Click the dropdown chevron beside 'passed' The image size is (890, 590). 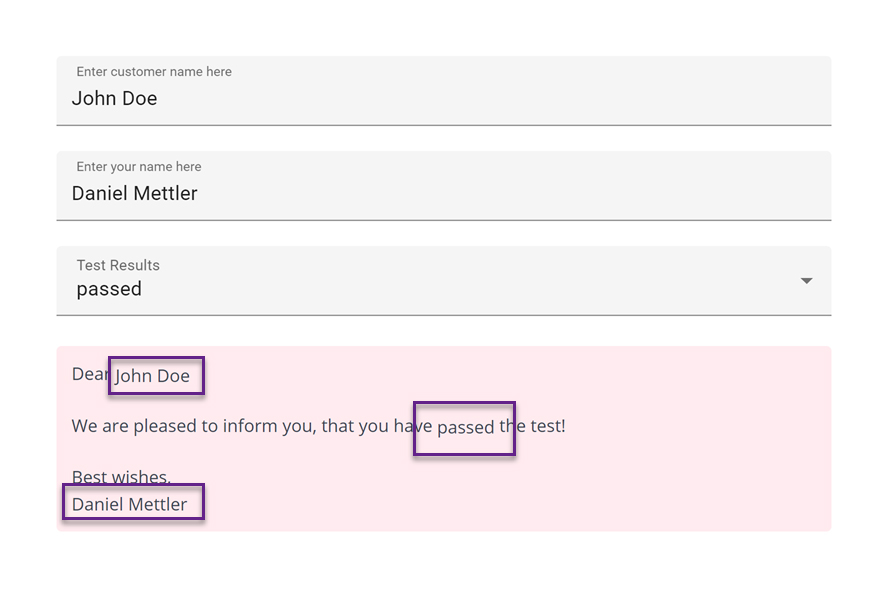coord(806,282)
